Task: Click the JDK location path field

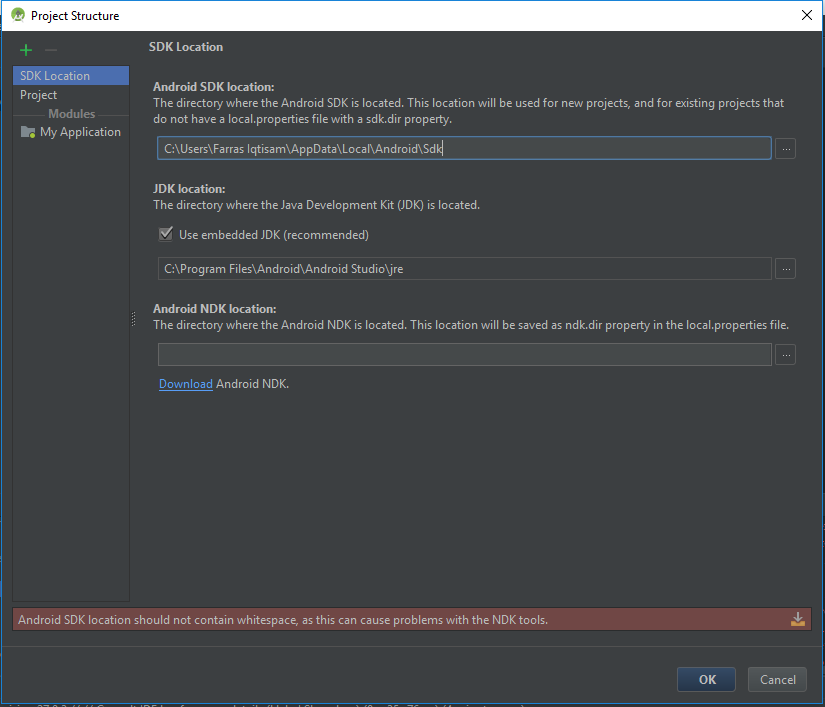Action: (465, 268)
